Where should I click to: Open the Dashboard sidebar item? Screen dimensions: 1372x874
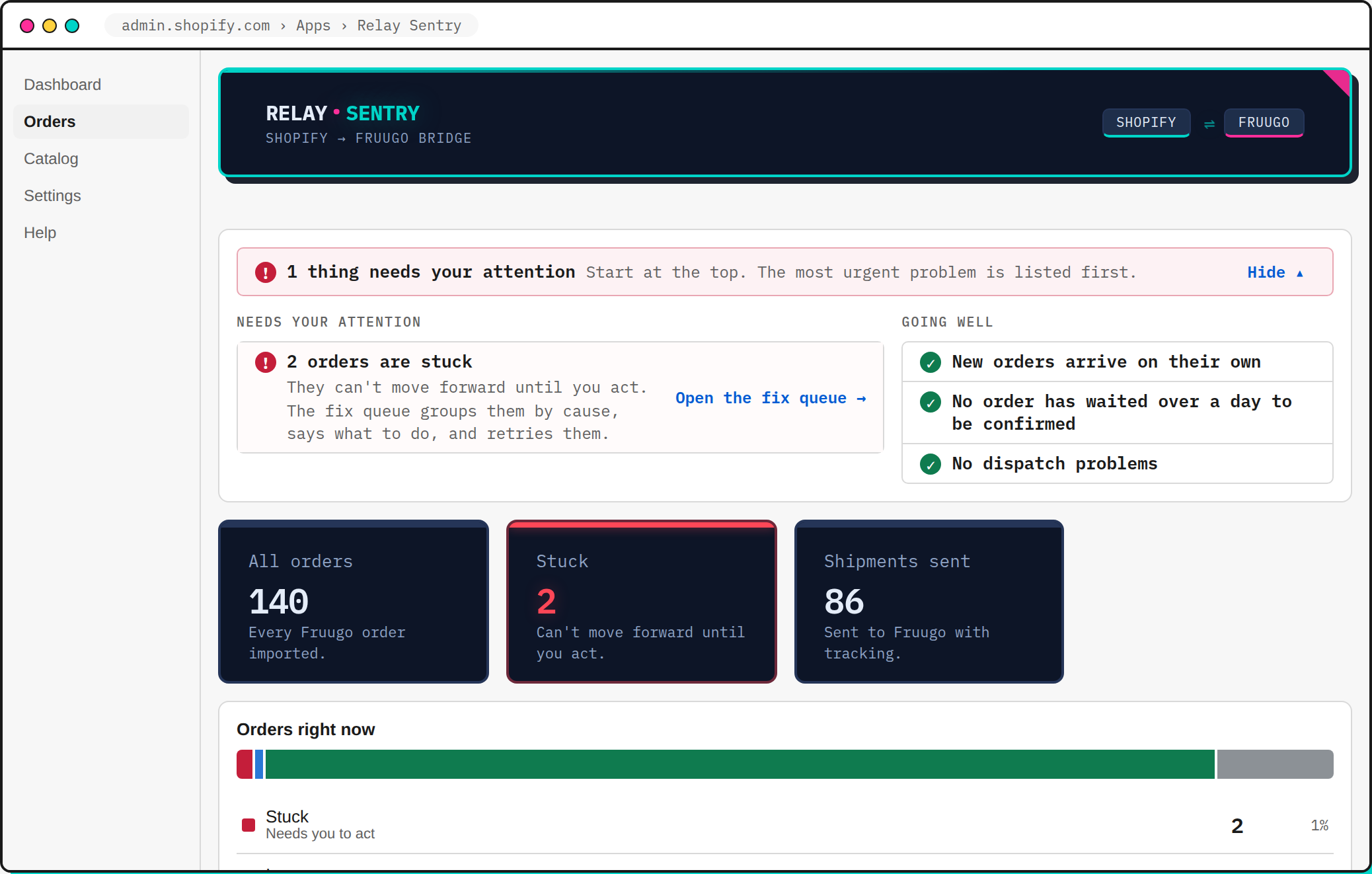coord(101,85)
